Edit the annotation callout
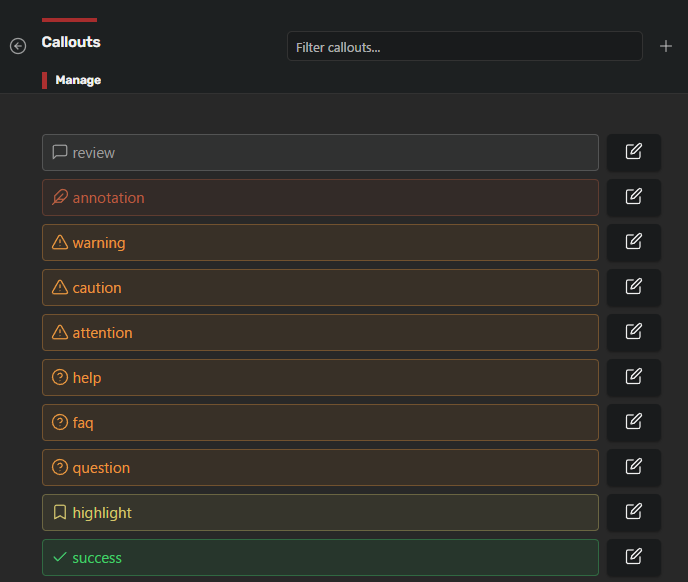 pos(634,198)
